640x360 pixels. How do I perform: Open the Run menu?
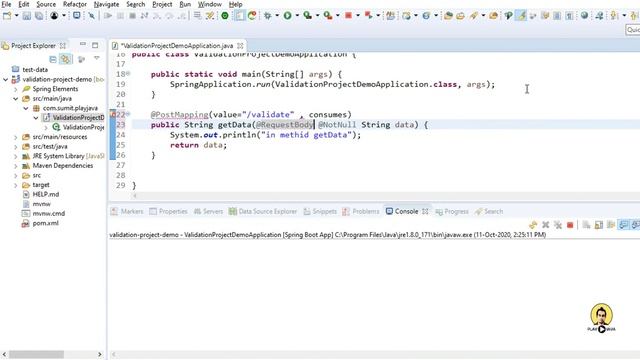(185, 4)
